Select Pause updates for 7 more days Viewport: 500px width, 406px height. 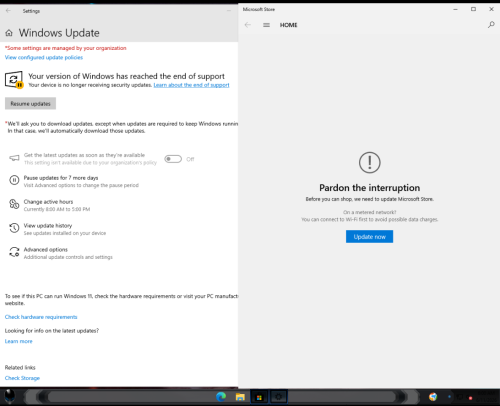(x=73, y=181)
